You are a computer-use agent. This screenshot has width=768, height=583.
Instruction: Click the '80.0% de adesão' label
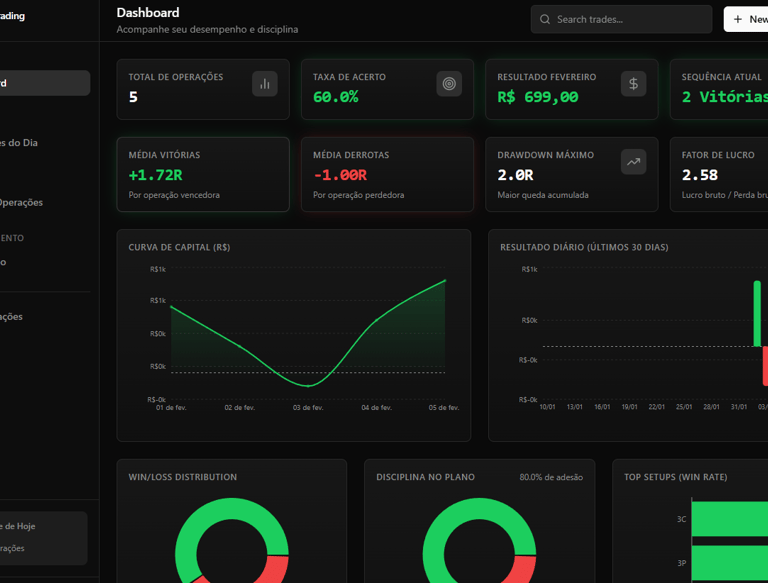(x=551, y=477)
